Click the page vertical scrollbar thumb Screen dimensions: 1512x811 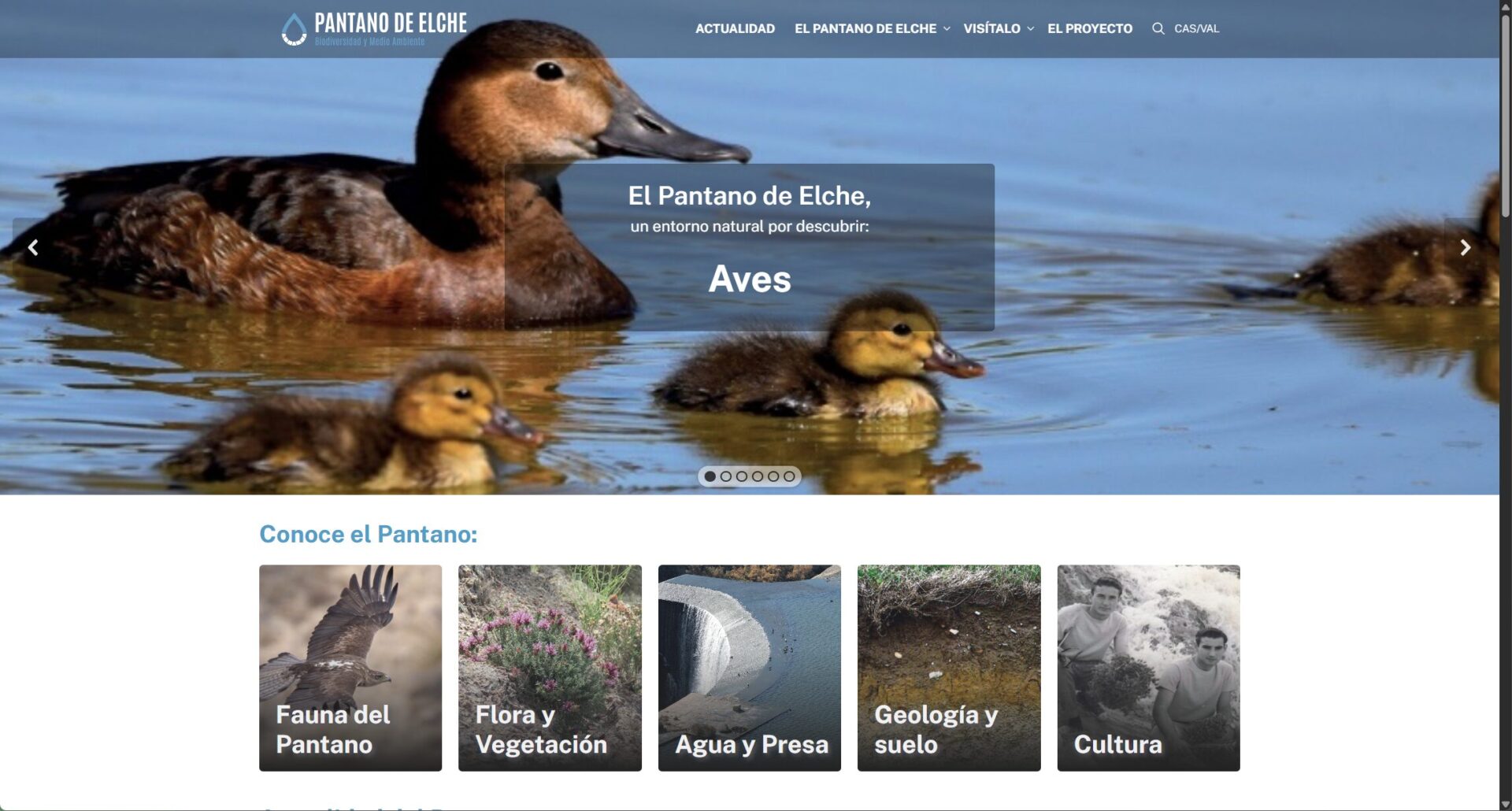[1505, 114]
